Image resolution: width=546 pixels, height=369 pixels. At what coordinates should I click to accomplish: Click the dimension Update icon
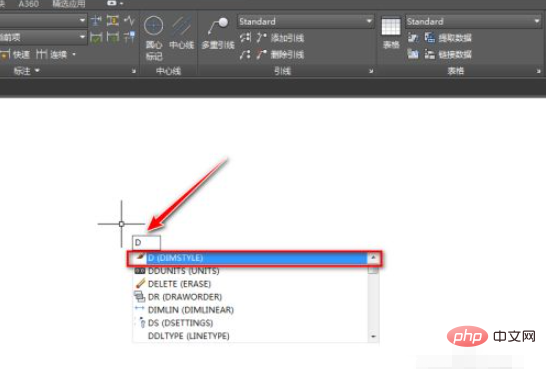tap(112, 37)
